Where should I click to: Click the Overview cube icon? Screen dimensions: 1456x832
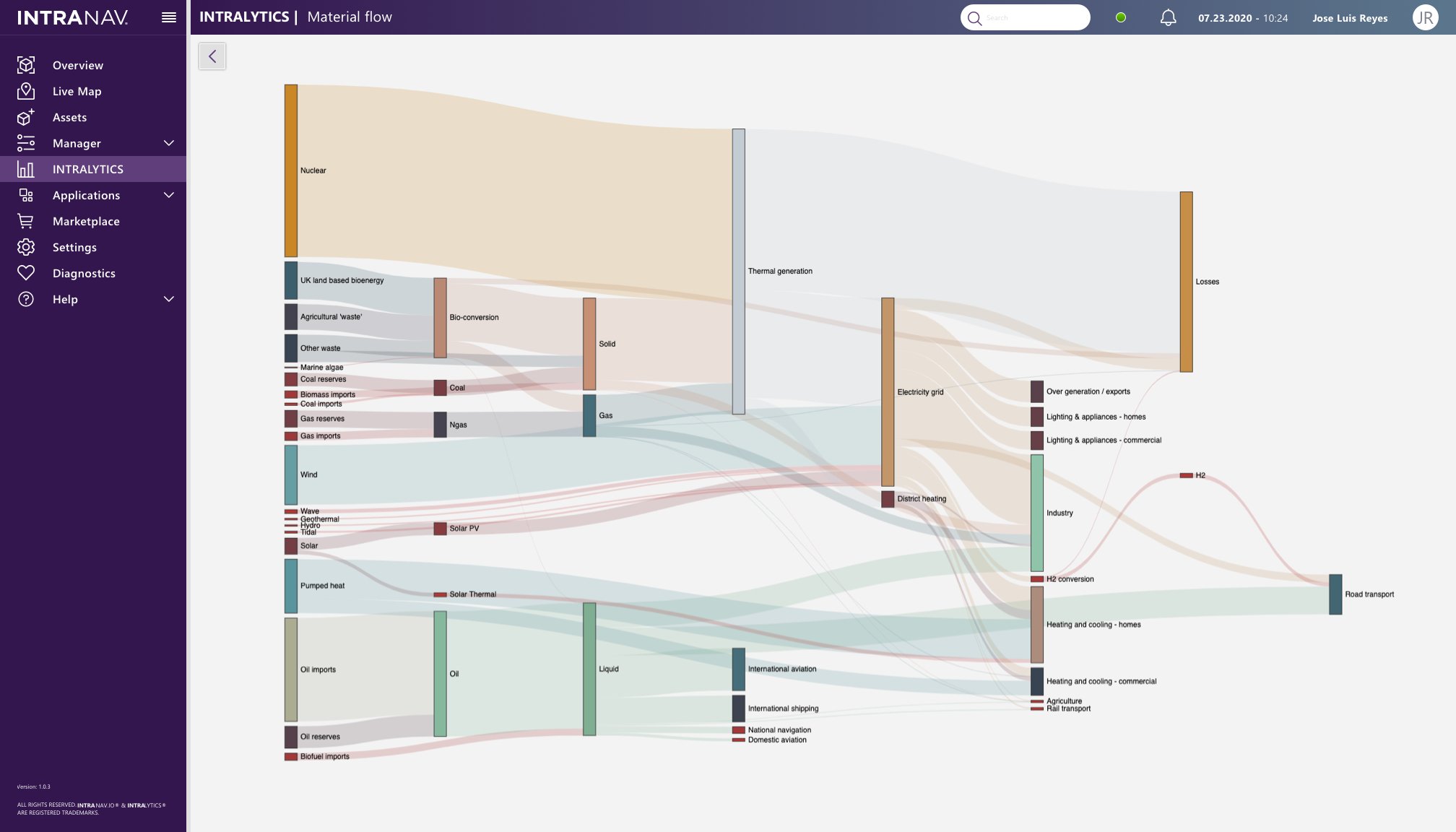pos(26,65)
